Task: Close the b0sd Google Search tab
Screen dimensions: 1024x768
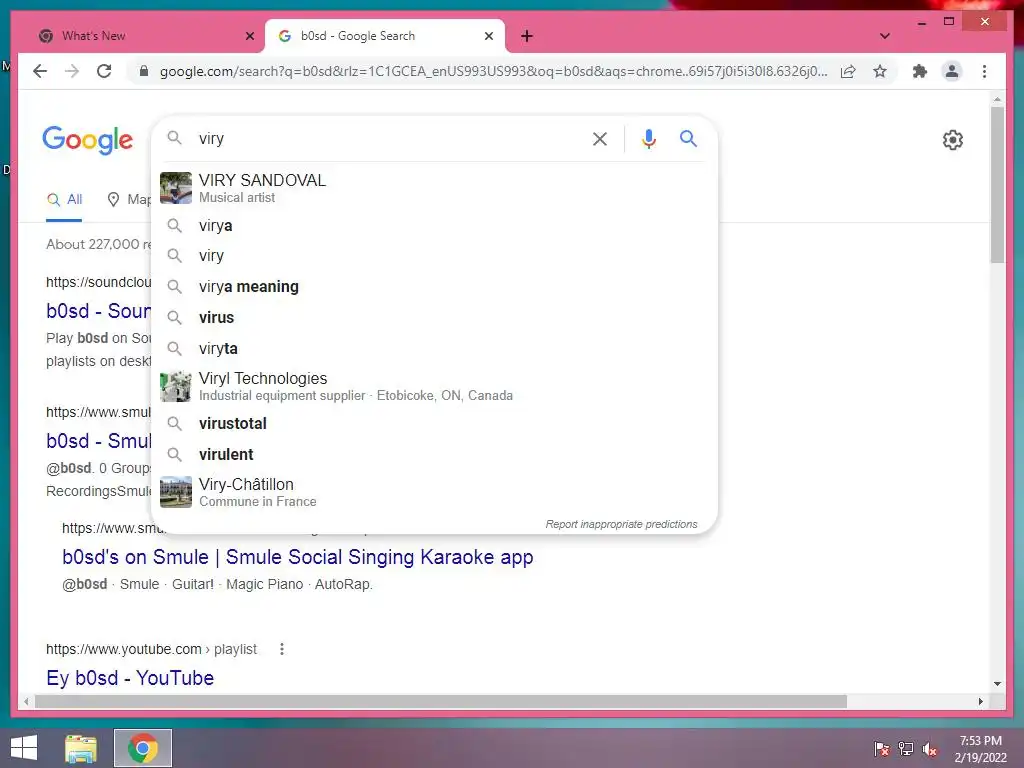Action: pos(488,36)
